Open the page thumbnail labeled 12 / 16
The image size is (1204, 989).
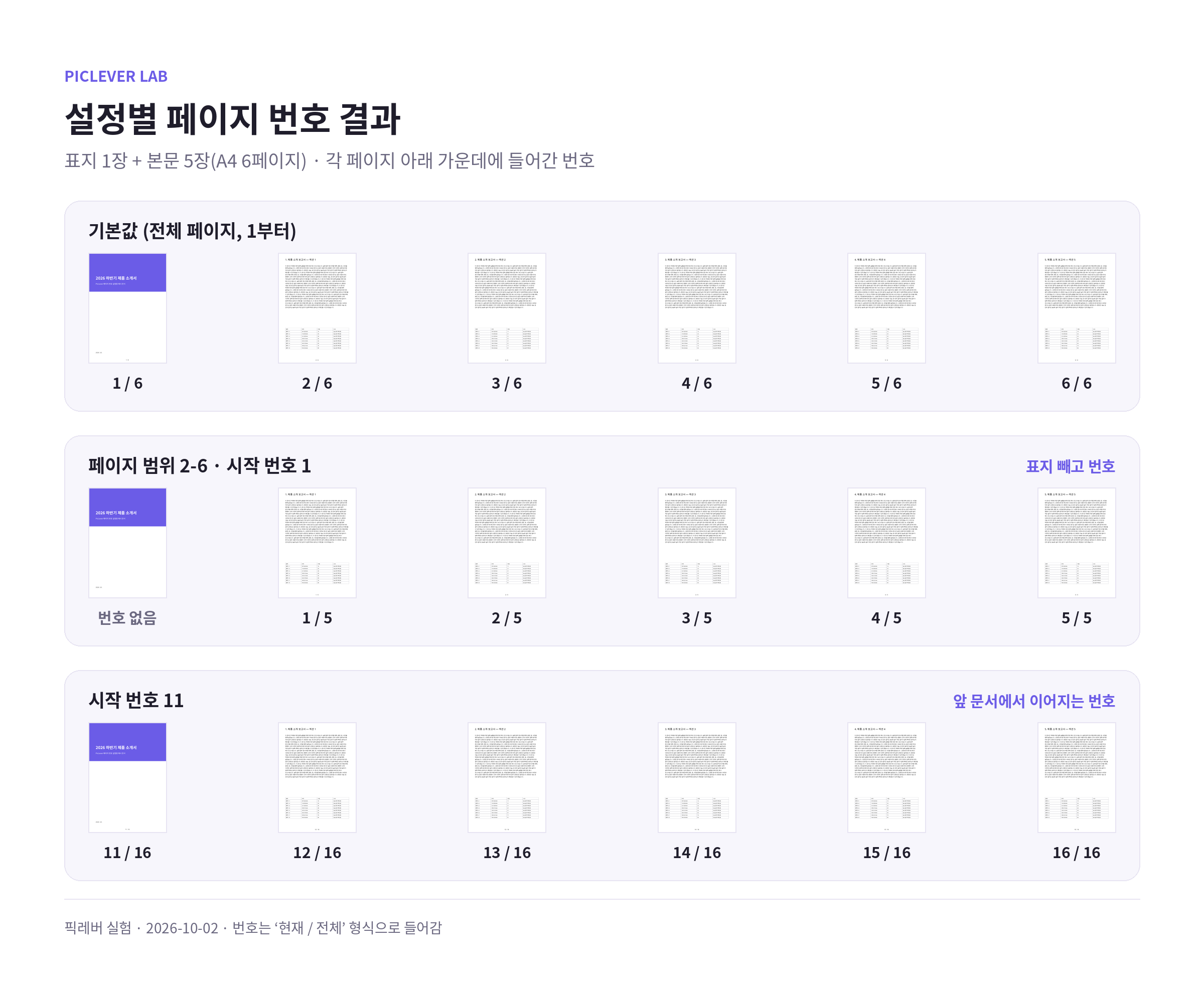318,778
